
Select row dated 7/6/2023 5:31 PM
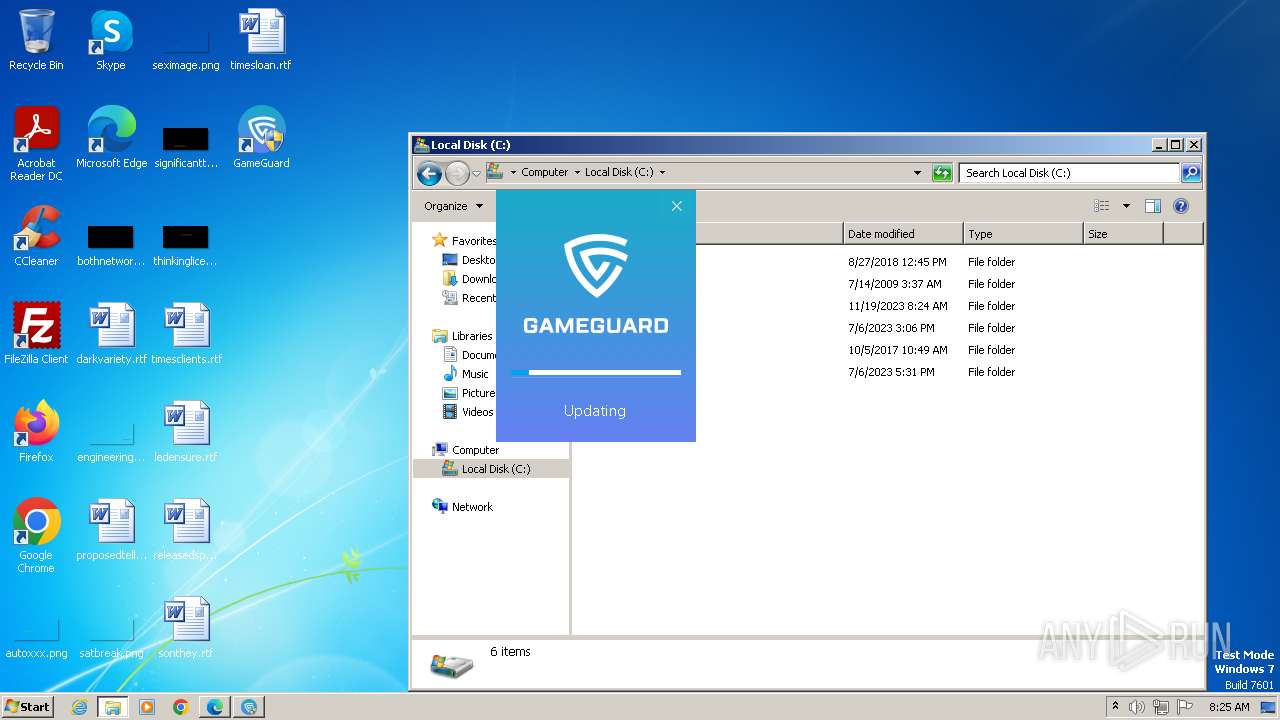click(x=889, y=372)
